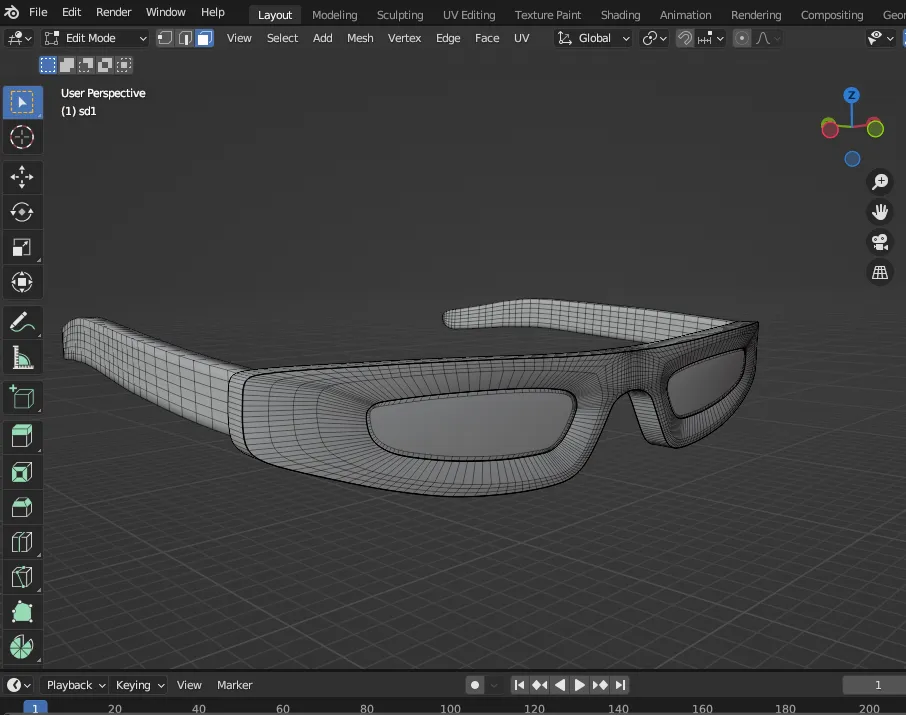Open the Edit Mode dropdown
The width and height of the screenshot is (906, 715).
[x=96, y=38]
